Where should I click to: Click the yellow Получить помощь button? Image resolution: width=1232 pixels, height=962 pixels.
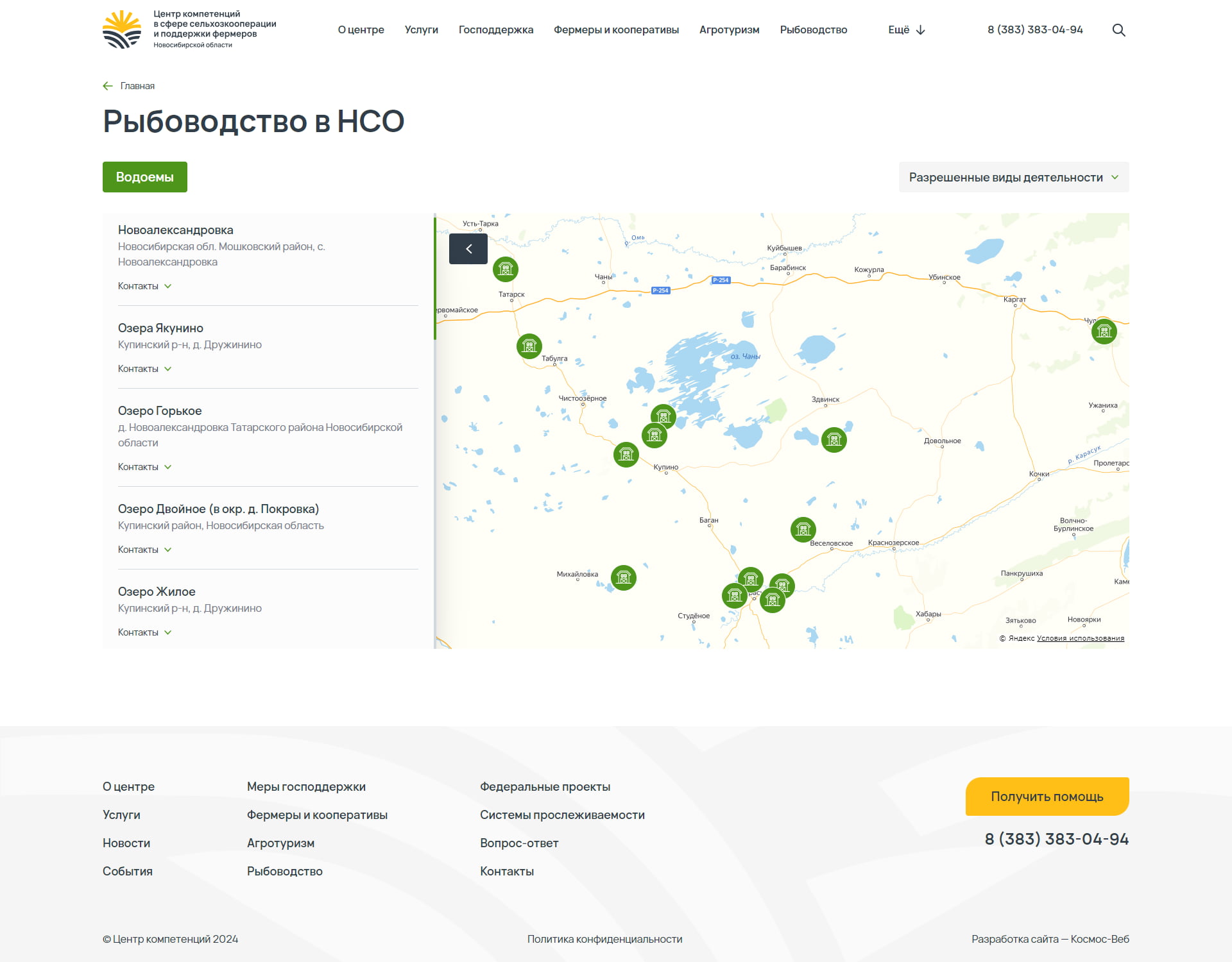pyautogui.click(x=1047, y=797)
